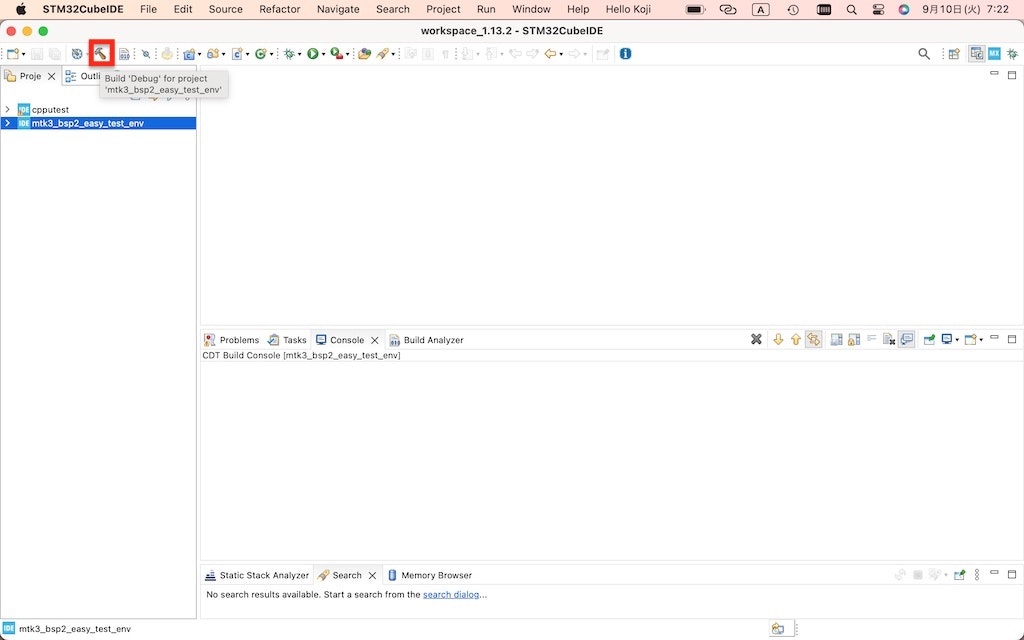Run the application with the green Run icon
Screen dimensions: 1024x640
[311, 54]
